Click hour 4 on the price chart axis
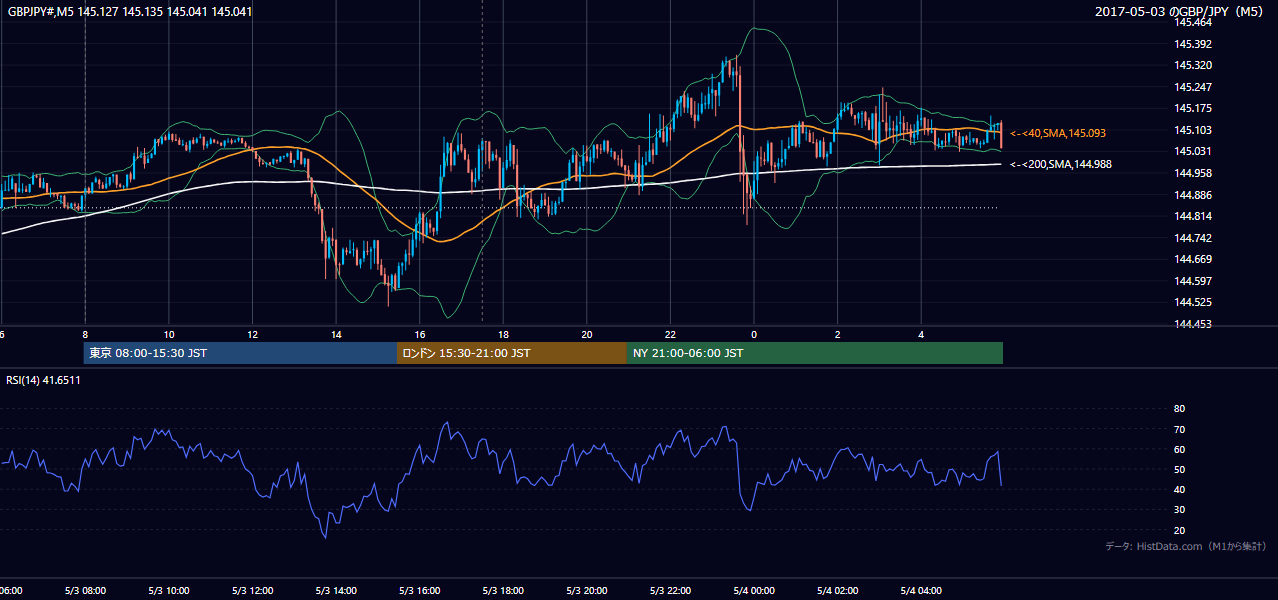This screenshot has height=600, width=1278. (921, 334)
